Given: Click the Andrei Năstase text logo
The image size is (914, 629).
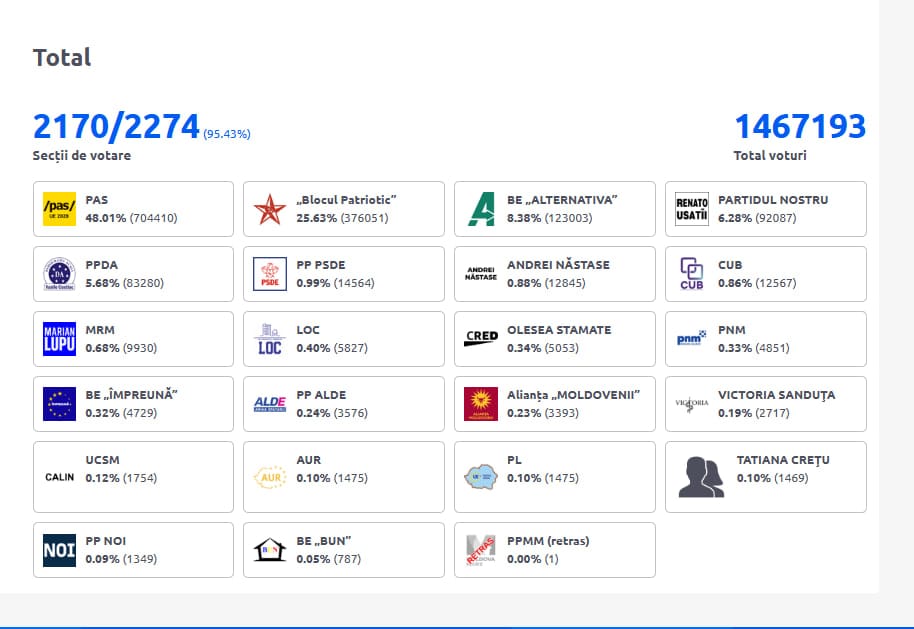Looking at the screenshot, I should tap(481, 274).
